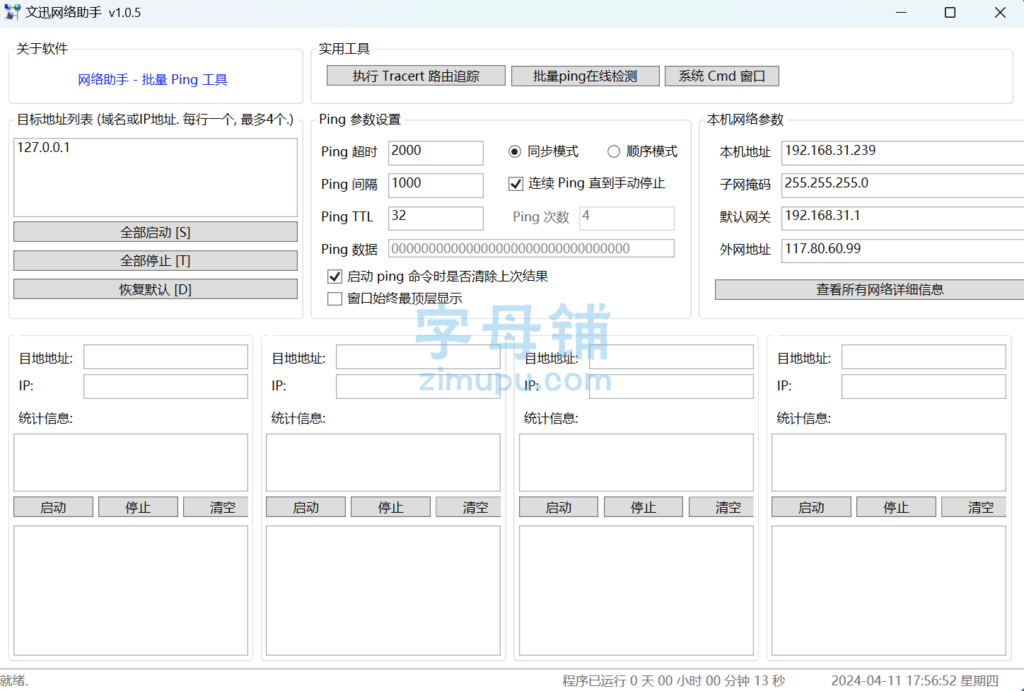Click the 外网地址 field

[903, 250]
